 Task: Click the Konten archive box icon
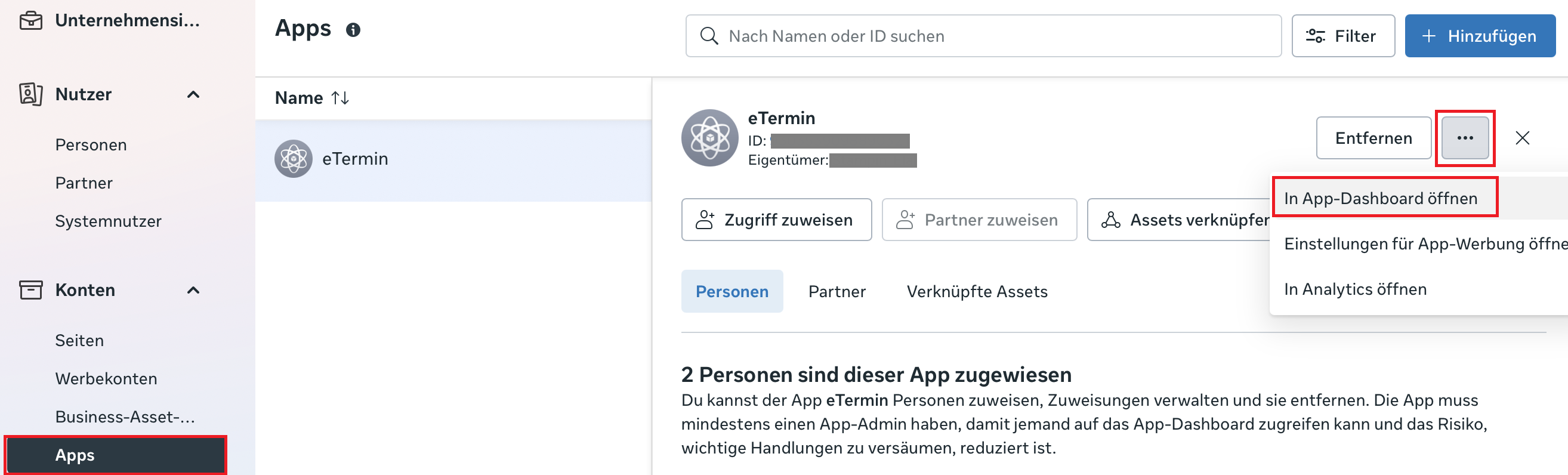pos(31,290)
